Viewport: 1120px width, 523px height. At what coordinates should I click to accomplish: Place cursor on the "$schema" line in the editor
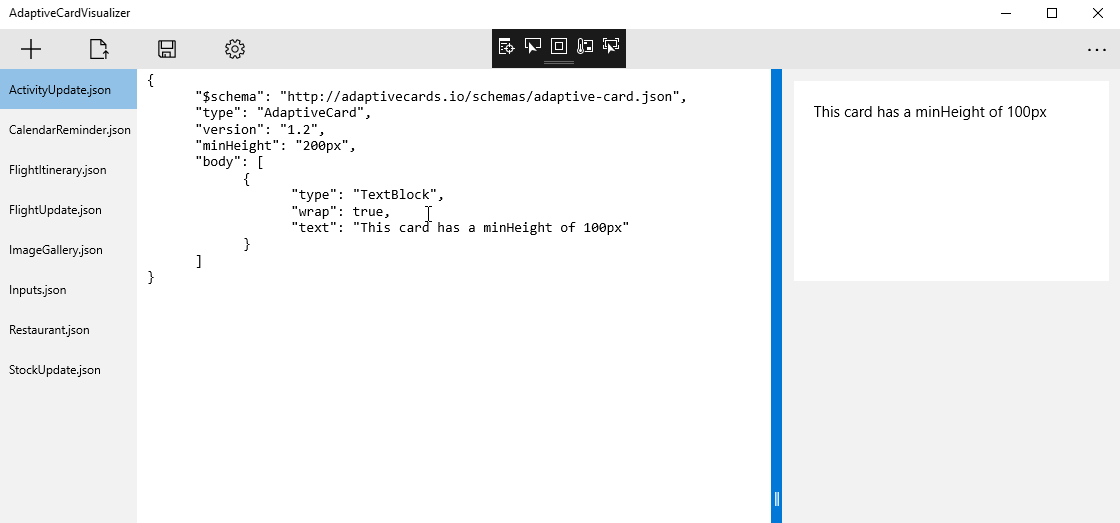pos(441,96)
